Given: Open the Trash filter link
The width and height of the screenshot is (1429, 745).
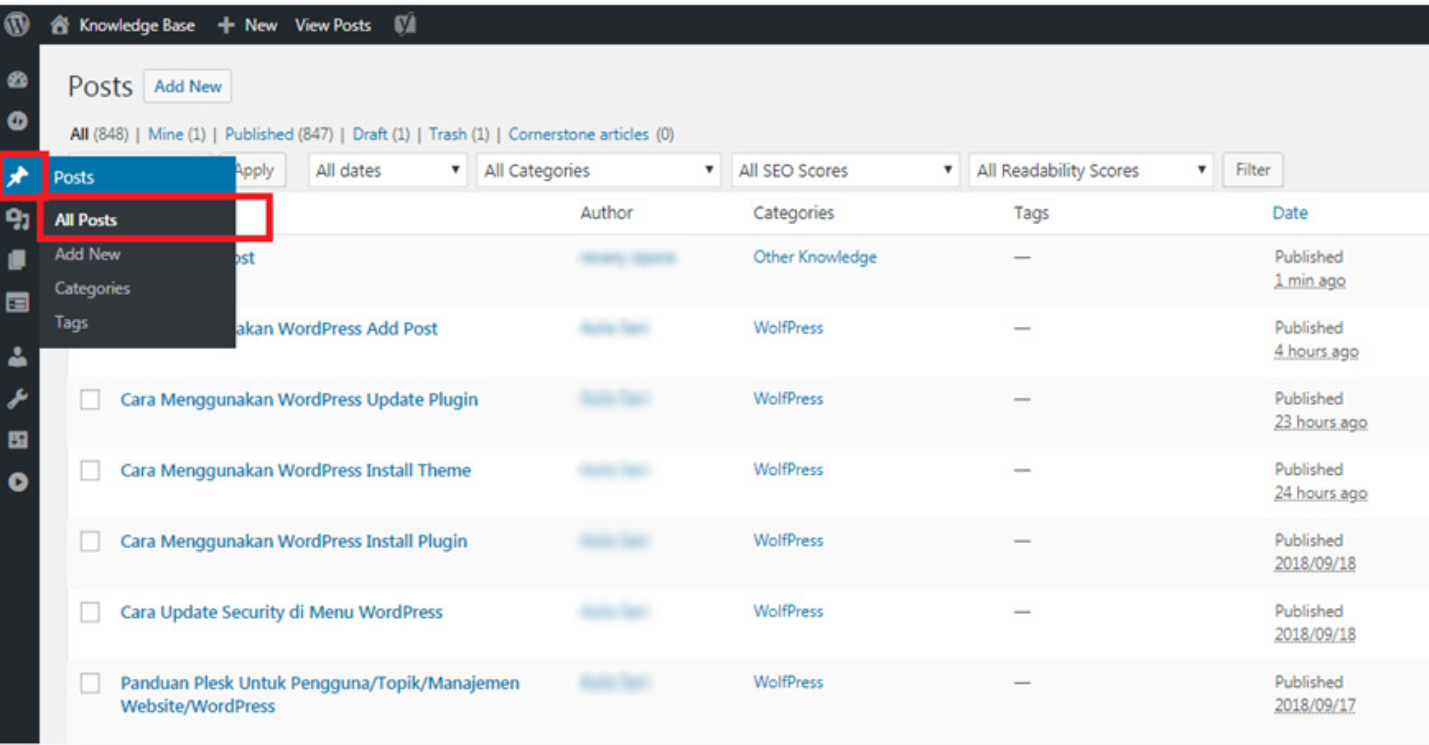Looking at the screenshot, I should coord(448,134).
